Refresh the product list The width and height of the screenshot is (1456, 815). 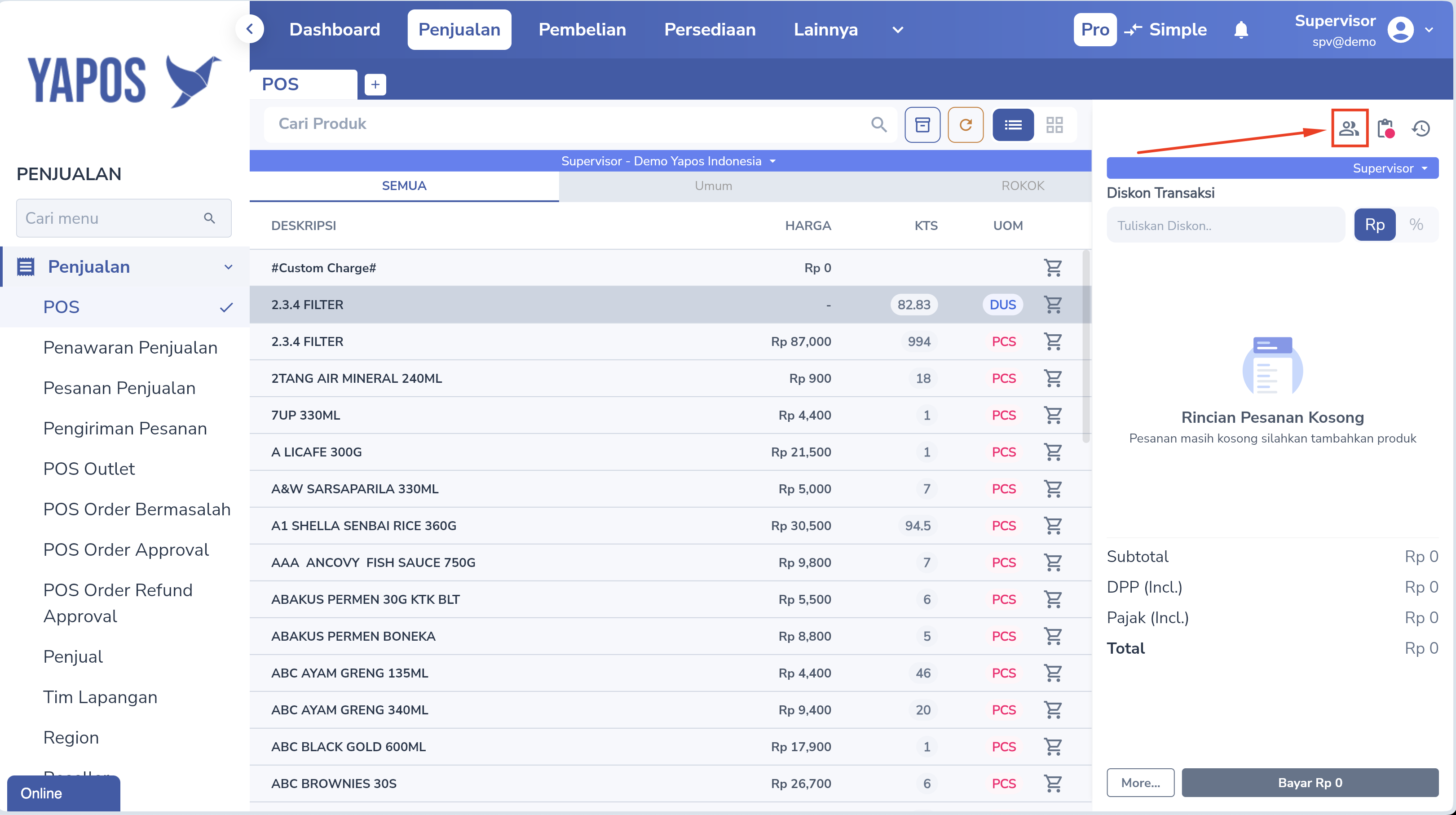966,124
